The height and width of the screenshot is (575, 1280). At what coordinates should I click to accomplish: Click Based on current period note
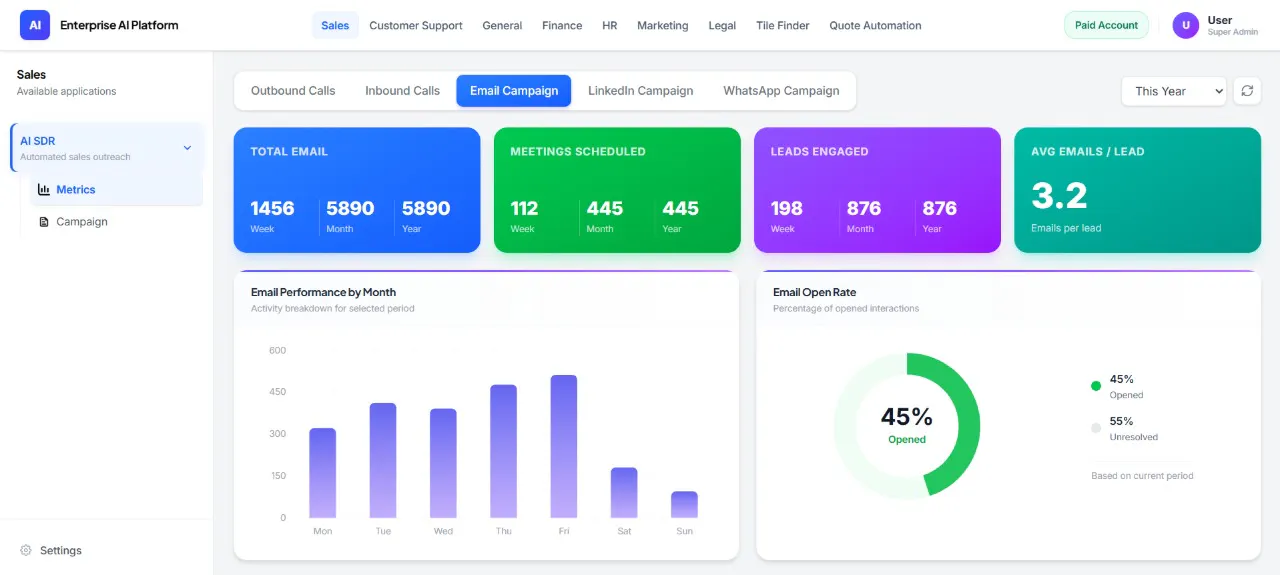pos(1142,476)
